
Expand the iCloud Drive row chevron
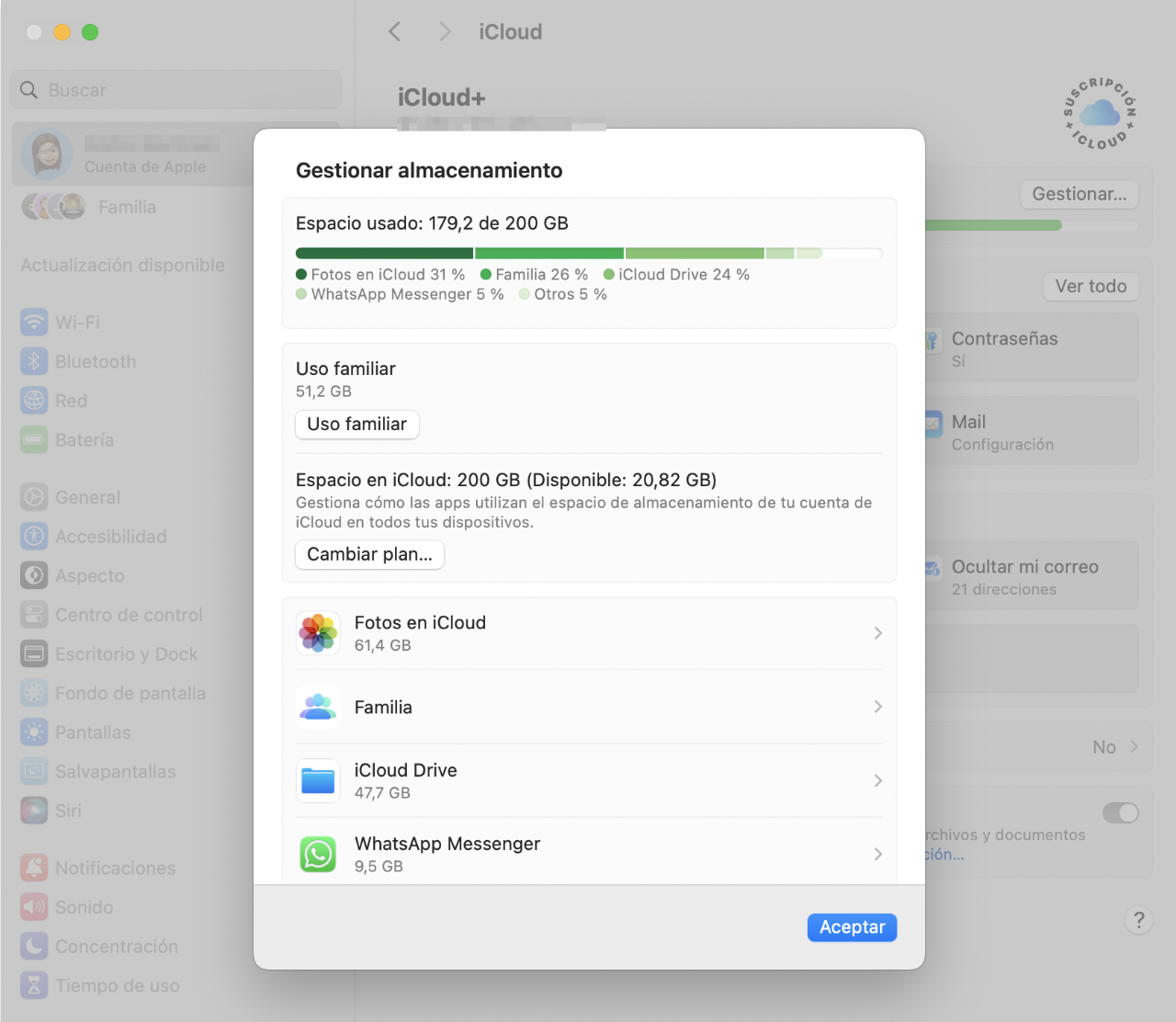click(877, 780)
